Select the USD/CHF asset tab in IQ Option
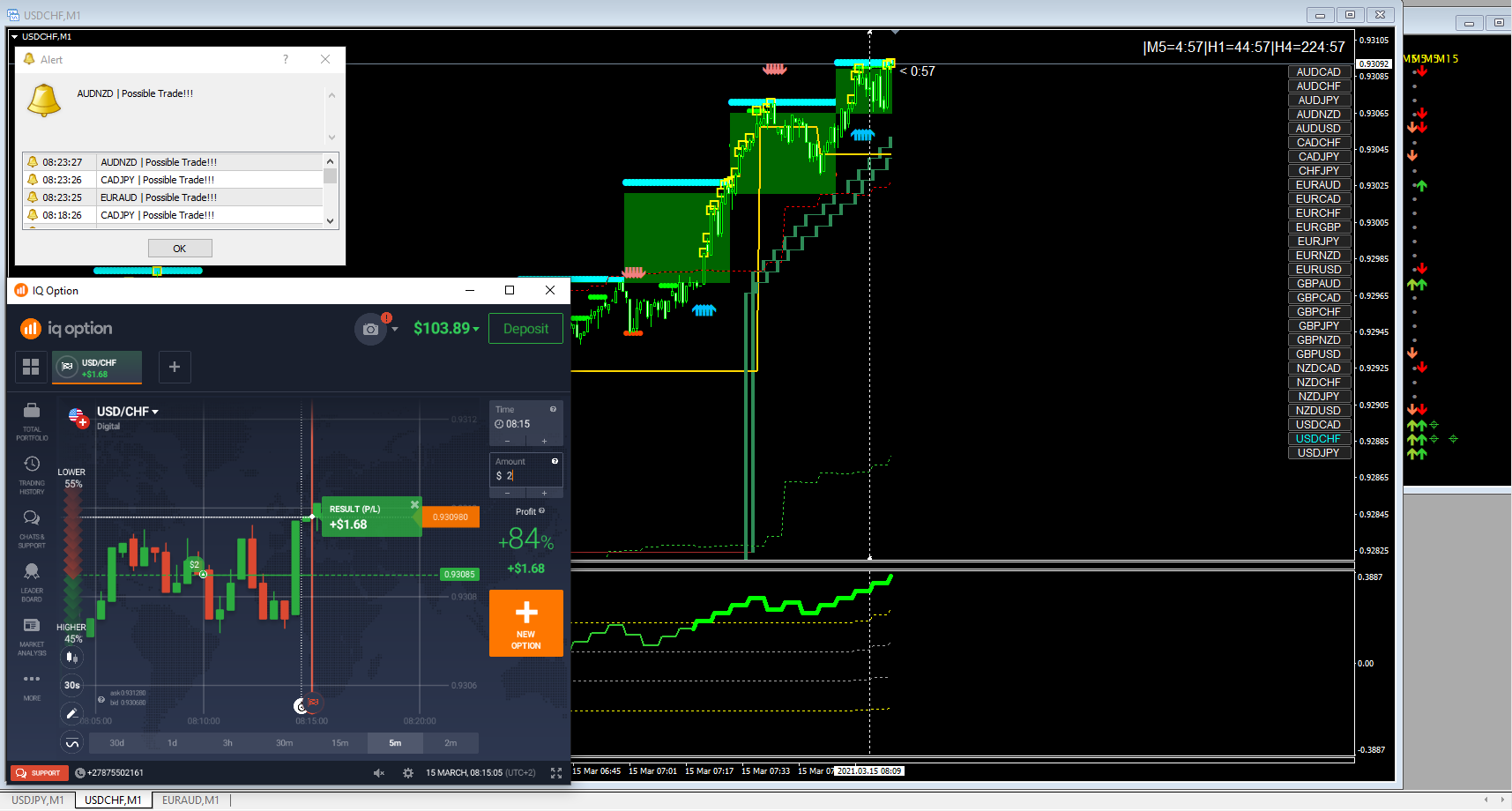The height and width of the screenshot is (811, 1512). click(98, 368)
